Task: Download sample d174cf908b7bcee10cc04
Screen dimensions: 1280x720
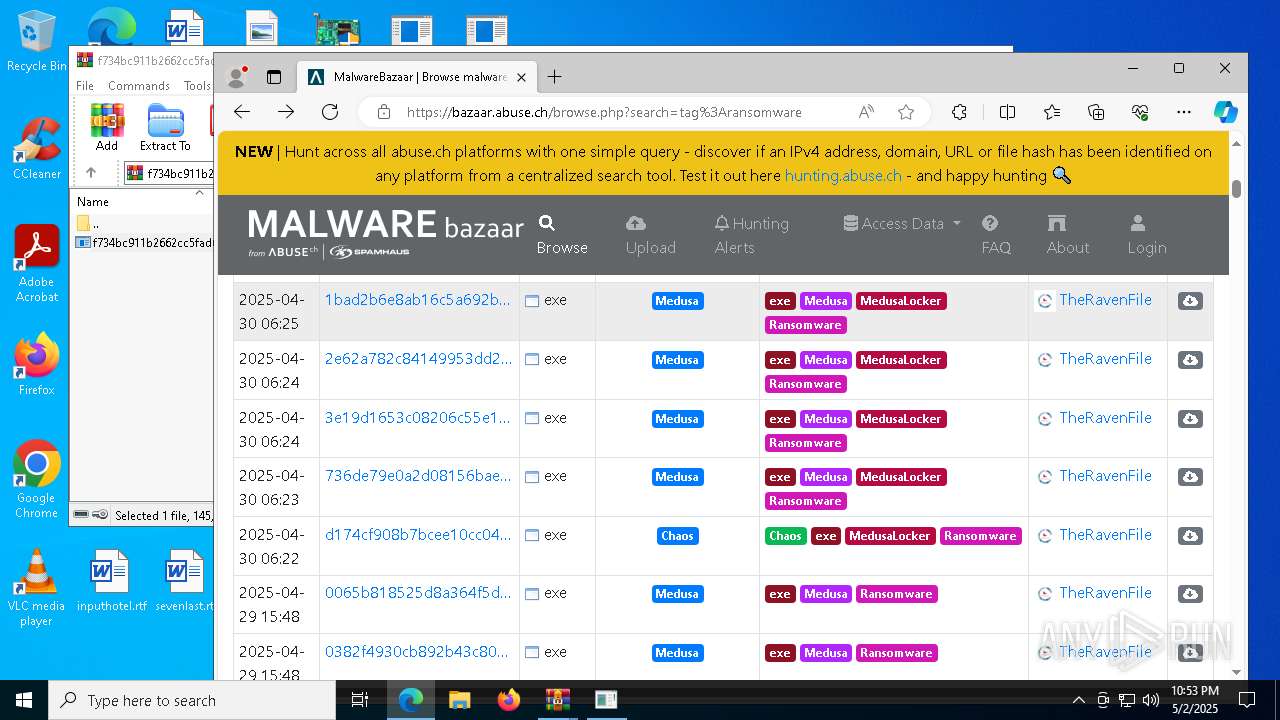Action: pyautogui.click(x=1190, y=536)
